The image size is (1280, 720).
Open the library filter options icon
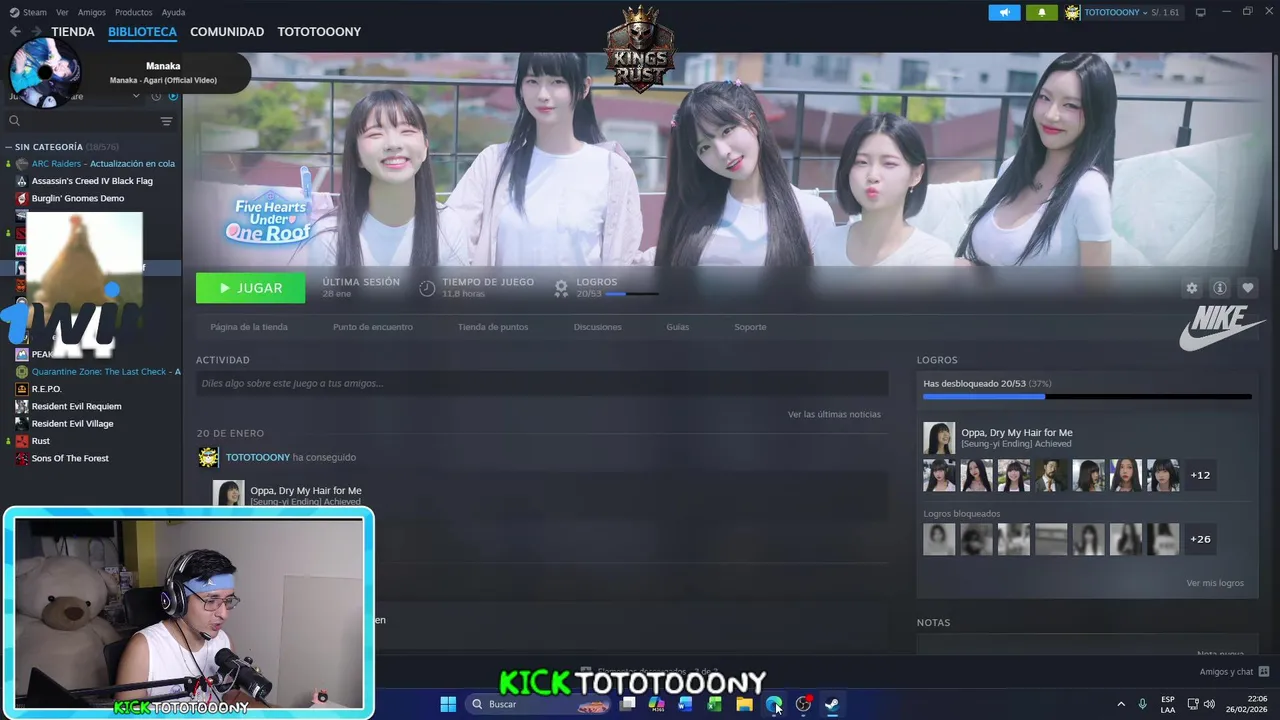coord(166,121)
